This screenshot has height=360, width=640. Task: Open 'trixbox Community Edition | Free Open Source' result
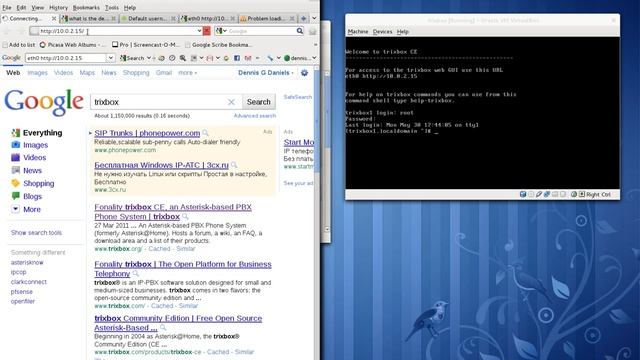[x=178, y=323]
